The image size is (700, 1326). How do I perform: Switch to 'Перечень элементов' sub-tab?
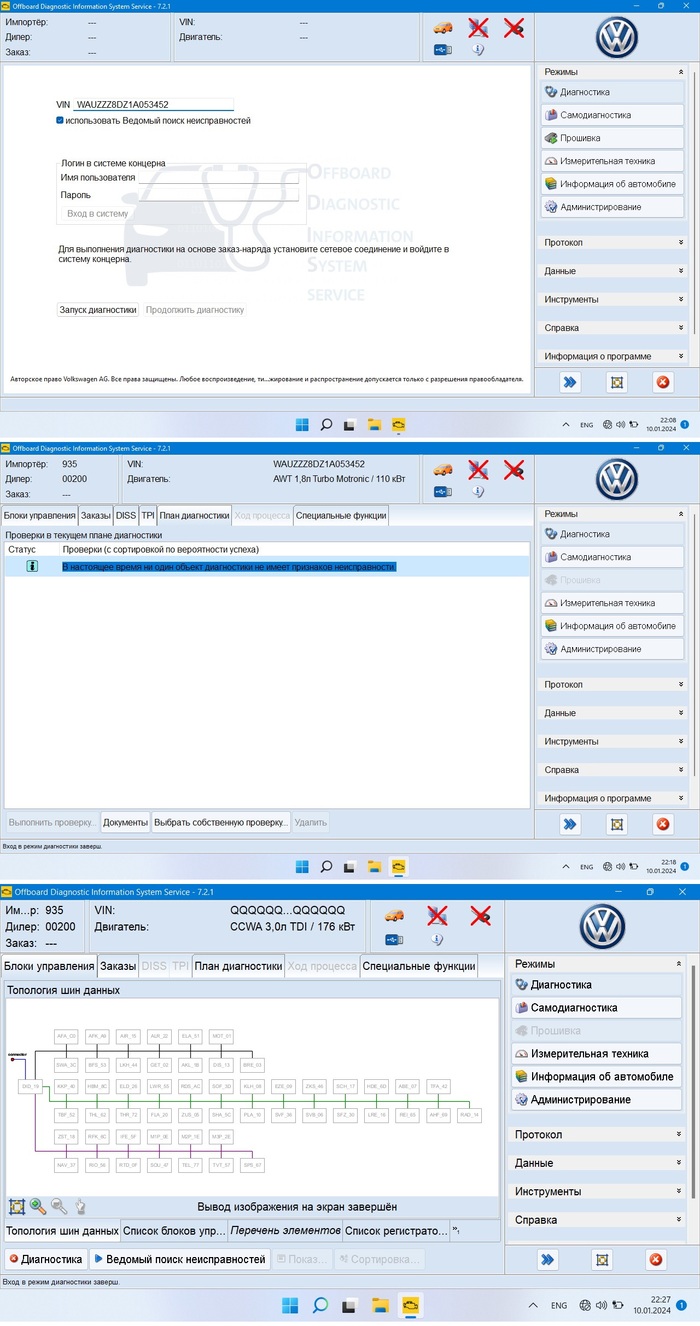pyautogui.click(x=286, y=1231)
